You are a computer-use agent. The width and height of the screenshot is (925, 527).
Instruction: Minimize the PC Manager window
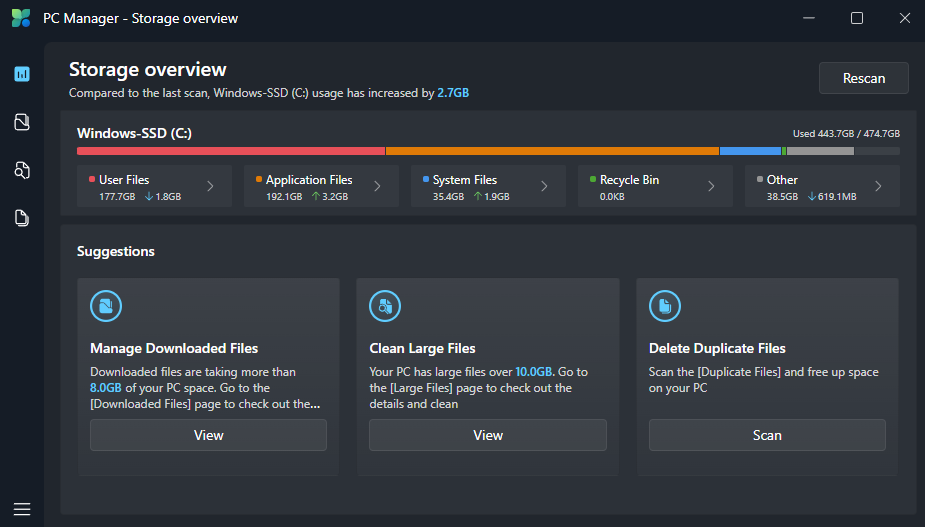coord(809,18)
